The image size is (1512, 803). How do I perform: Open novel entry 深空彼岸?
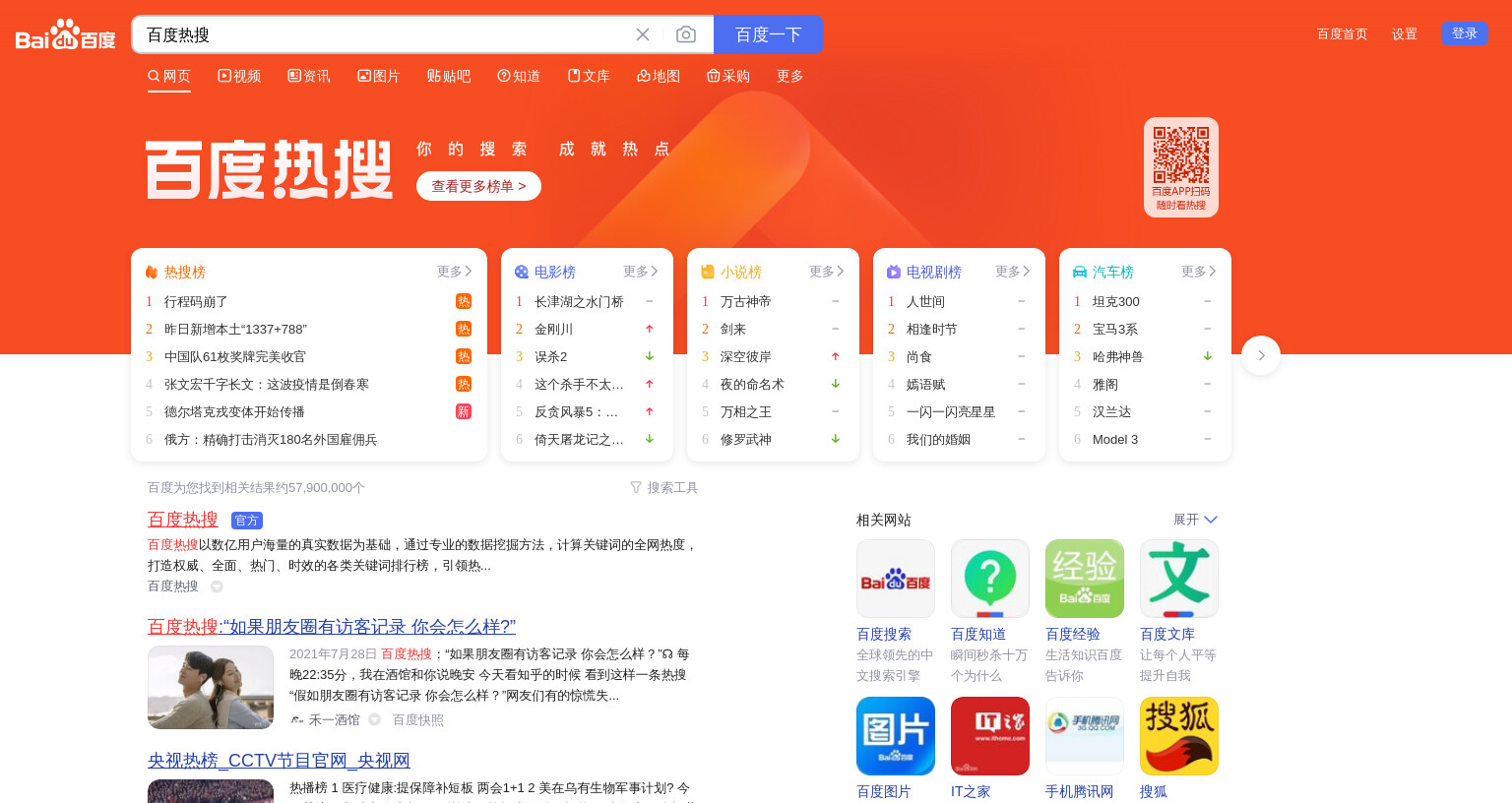click(746, 356)
